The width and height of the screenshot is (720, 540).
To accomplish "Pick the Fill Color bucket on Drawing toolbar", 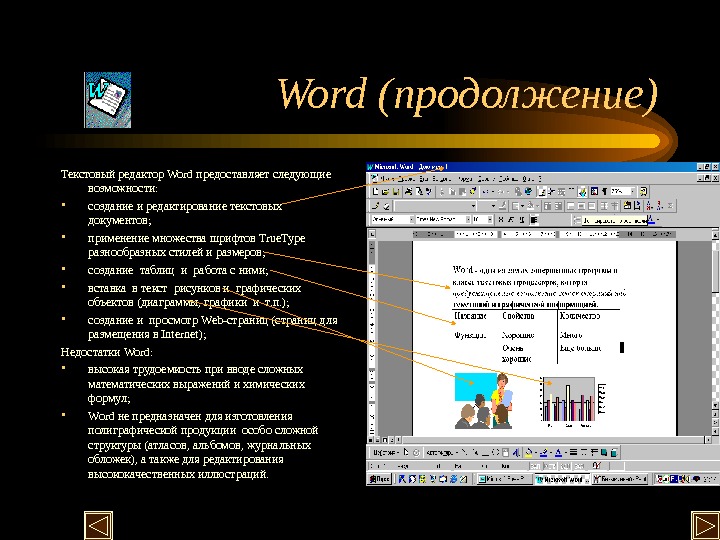I will pyautogui.click(x=529, y=453).
